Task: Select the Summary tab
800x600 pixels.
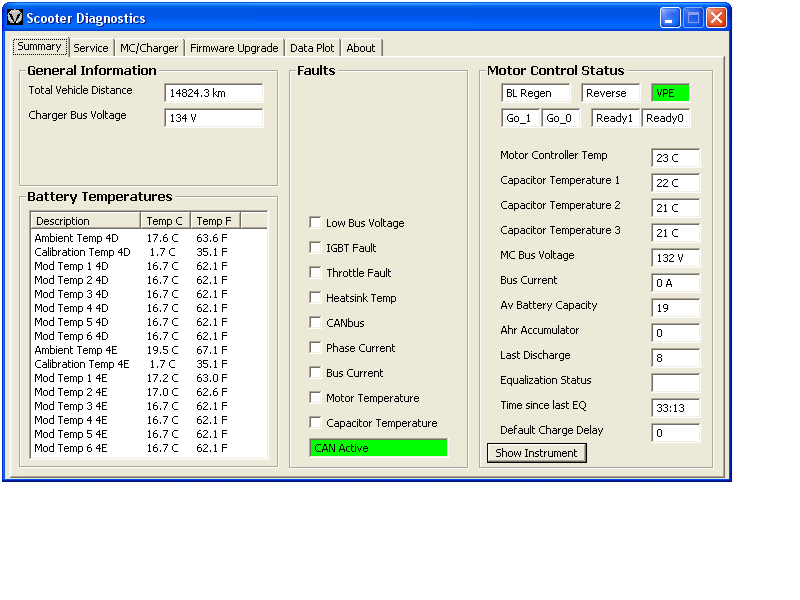Action: pyautogui.click(x=40, y=46)
